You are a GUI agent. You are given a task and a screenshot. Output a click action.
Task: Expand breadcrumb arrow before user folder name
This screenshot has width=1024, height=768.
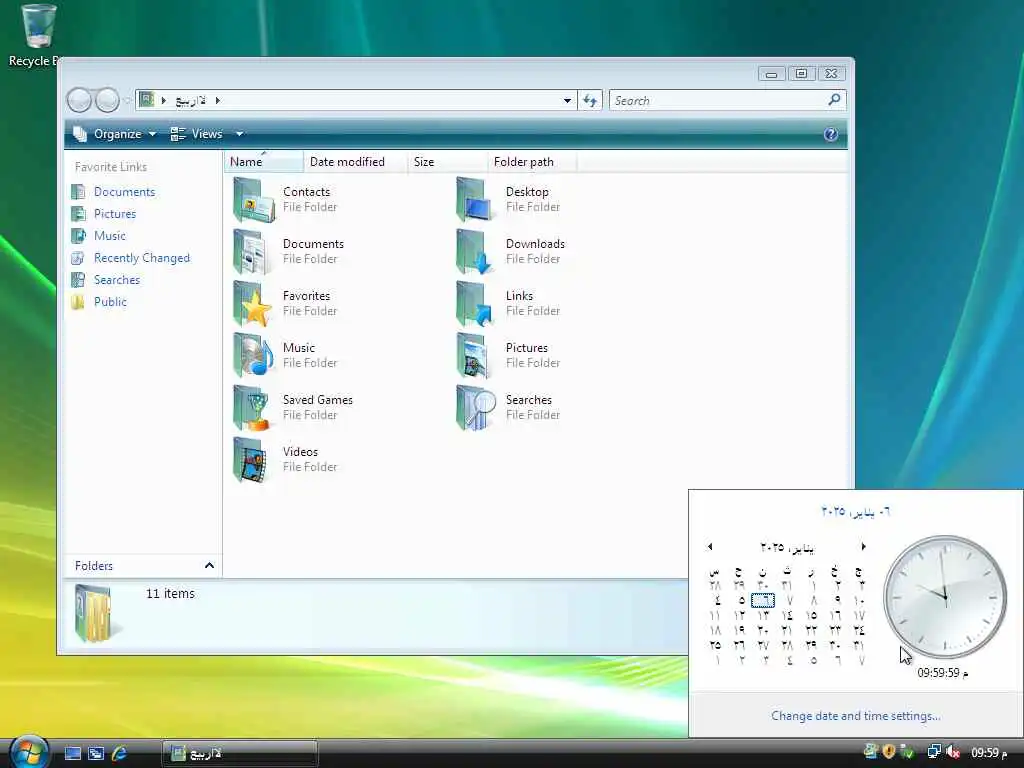164,101
